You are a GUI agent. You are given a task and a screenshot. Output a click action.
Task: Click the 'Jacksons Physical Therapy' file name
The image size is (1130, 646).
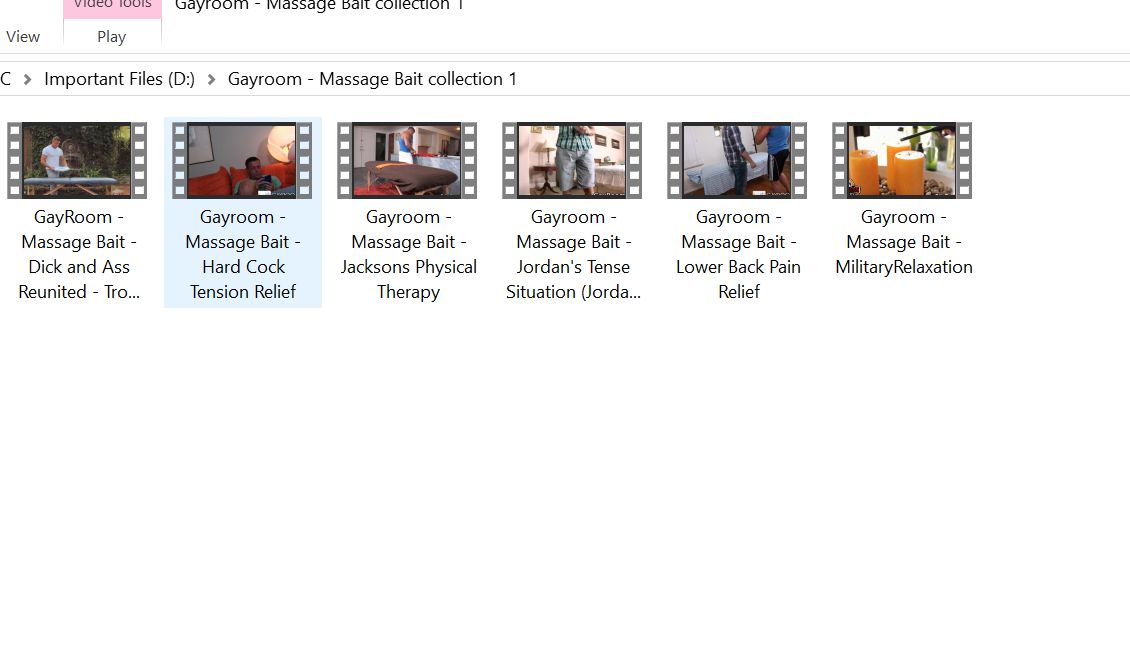[409, 255]
